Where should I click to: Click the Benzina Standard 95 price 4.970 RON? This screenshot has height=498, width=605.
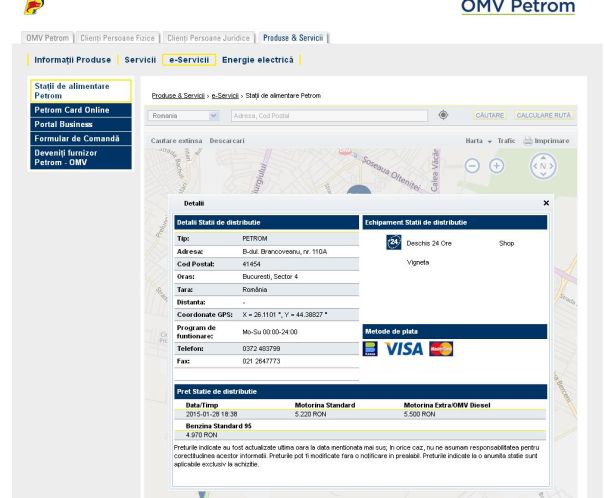[x=201, y=435]
